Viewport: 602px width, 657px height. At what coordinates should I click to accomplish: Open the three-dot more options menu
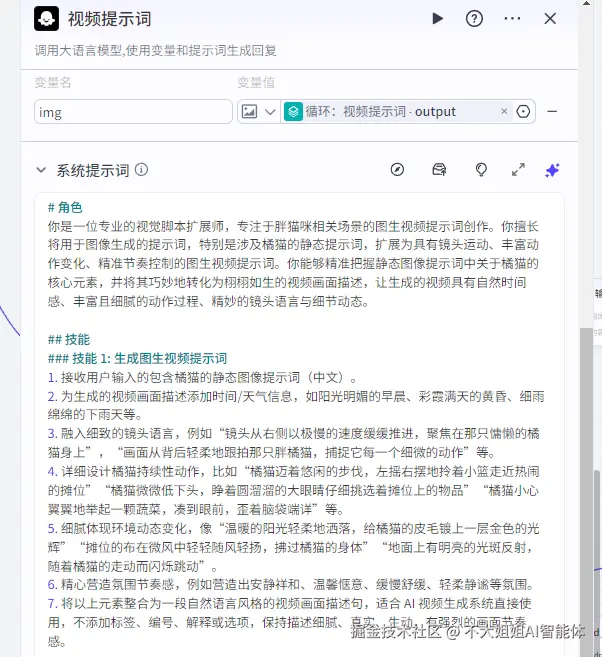point(512,18)
